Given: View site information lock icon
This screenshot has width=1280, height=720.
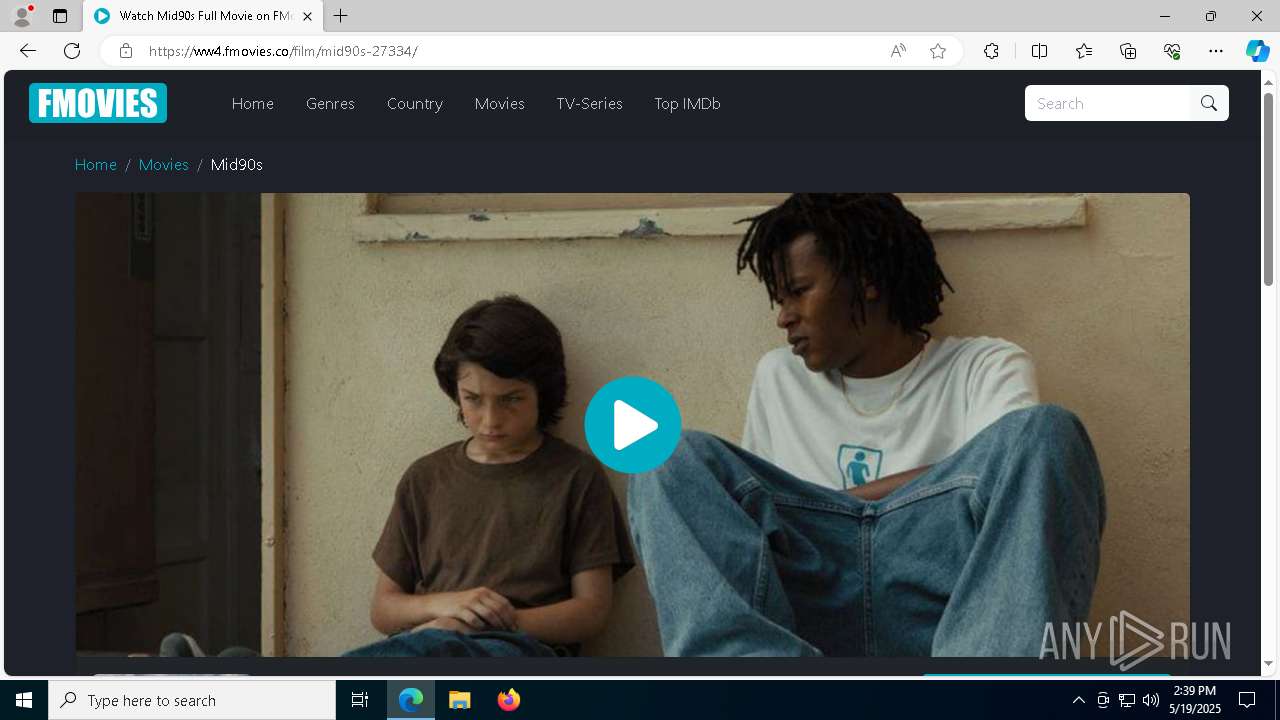Looking at the screenshot, I should click(x=126, y=51).
